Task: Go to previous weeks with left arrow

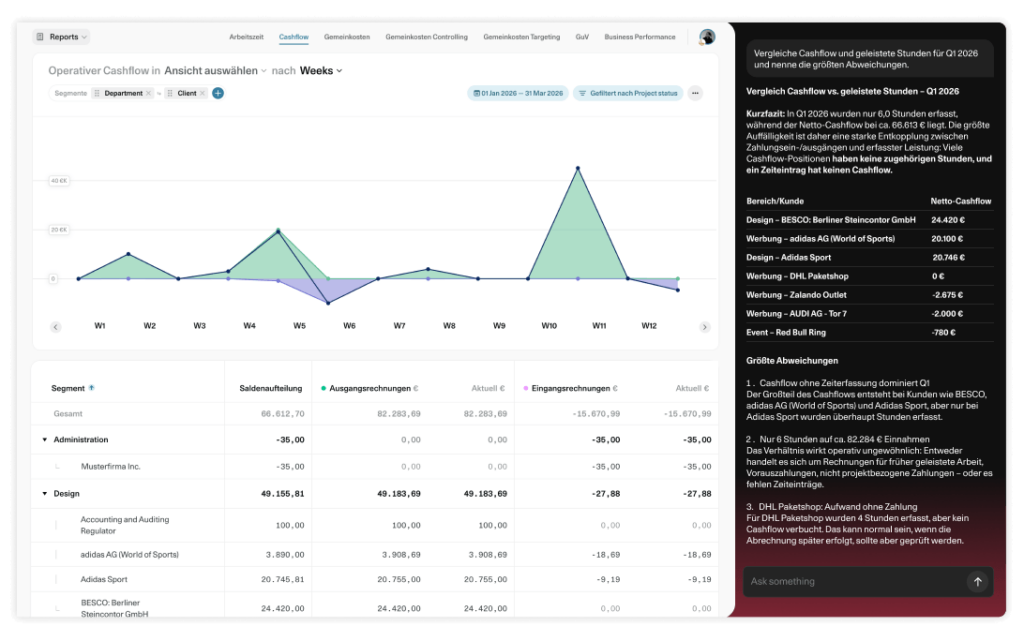Action: 56,327
